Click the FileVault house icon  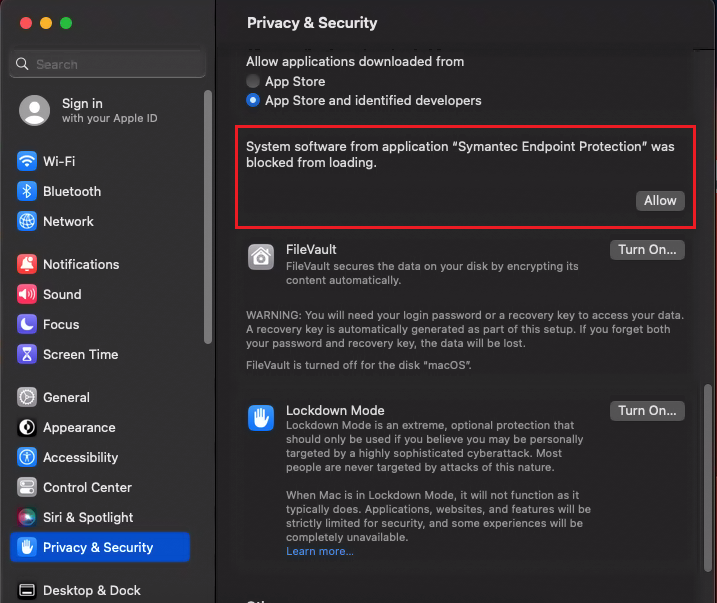[x=261, y=256]
